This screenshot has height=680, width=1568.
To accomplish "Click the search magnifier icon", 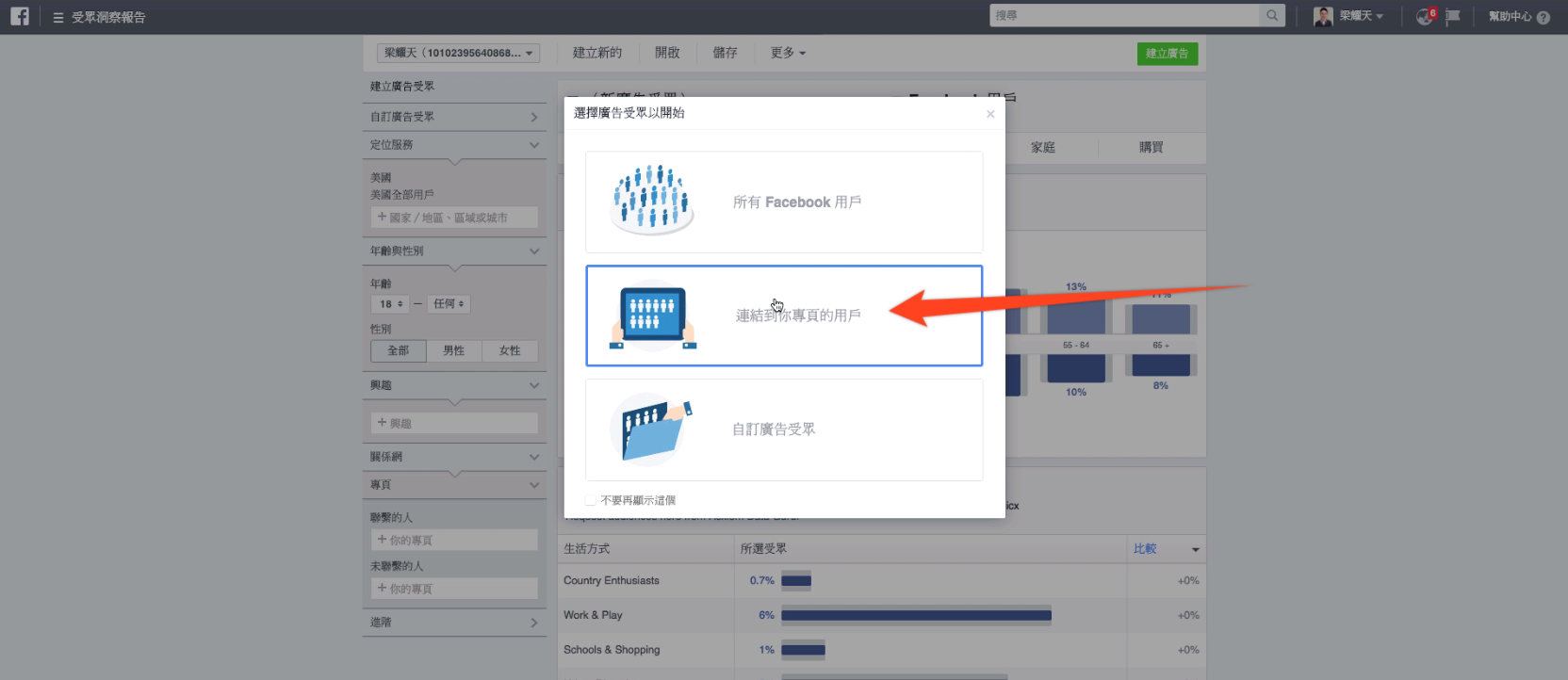I will [x=1272, y=15].
